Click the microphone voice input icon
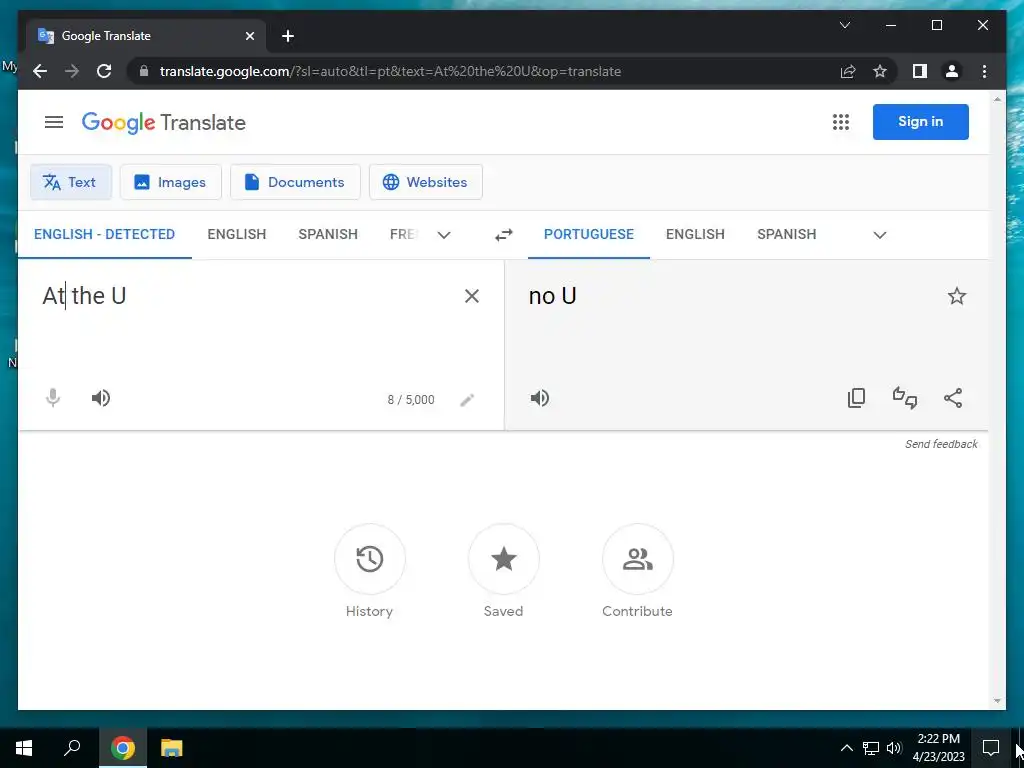Viewport: 1024px width, 768px height. [x=53, y=398]
